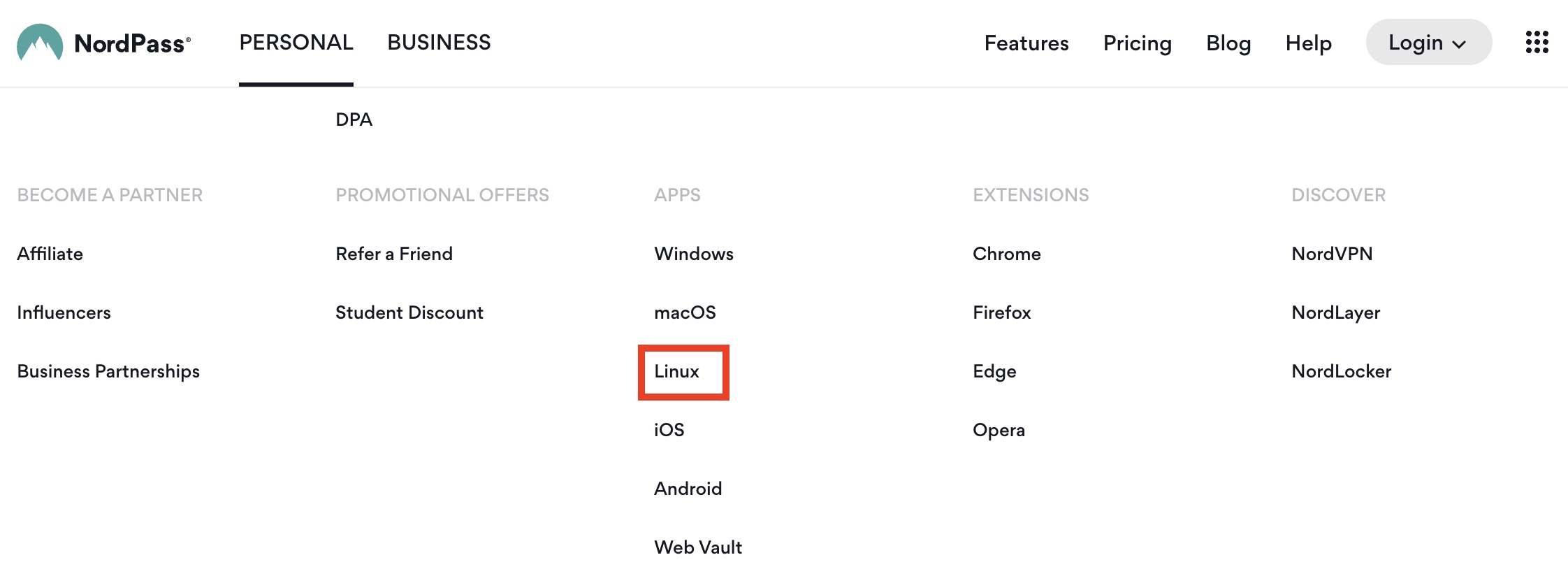Select the Firefox extension link
The image size is (1568, 576).
click(x=1001, y=312)
